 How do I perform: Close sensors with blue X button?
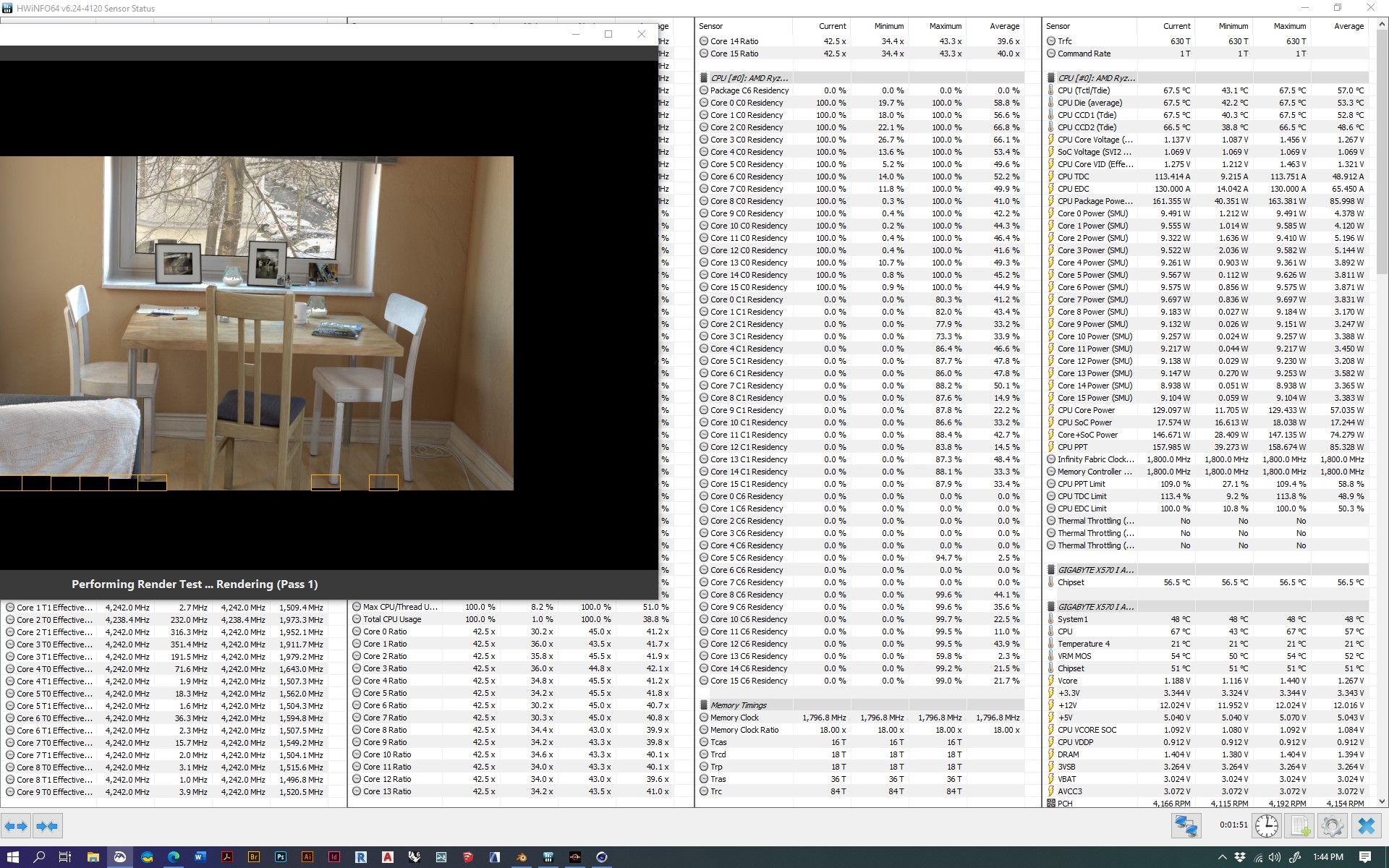[x=1366, y=825]
